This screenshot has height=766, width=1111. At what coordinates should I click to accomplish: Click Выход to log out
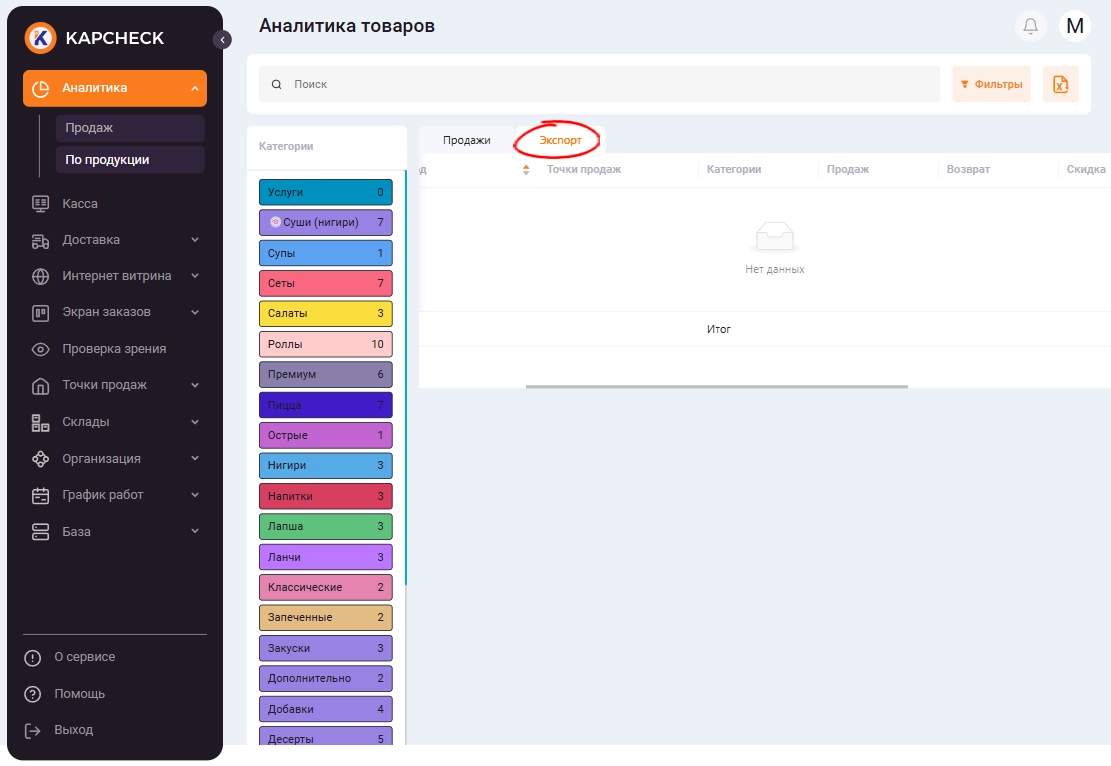pyautogui.click(x=73, y=730)
